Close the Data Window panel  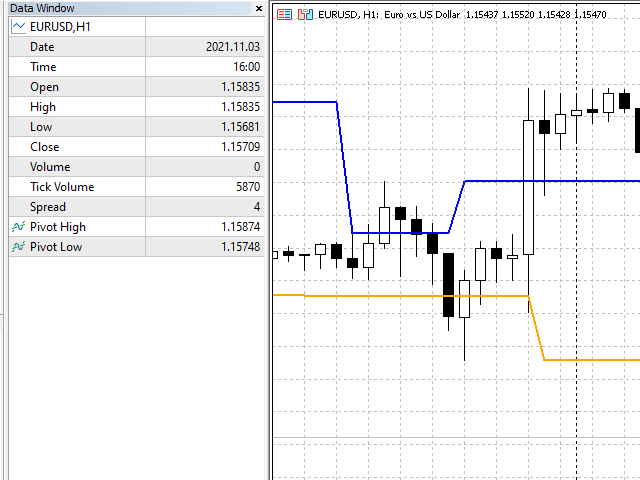point(259,8)
